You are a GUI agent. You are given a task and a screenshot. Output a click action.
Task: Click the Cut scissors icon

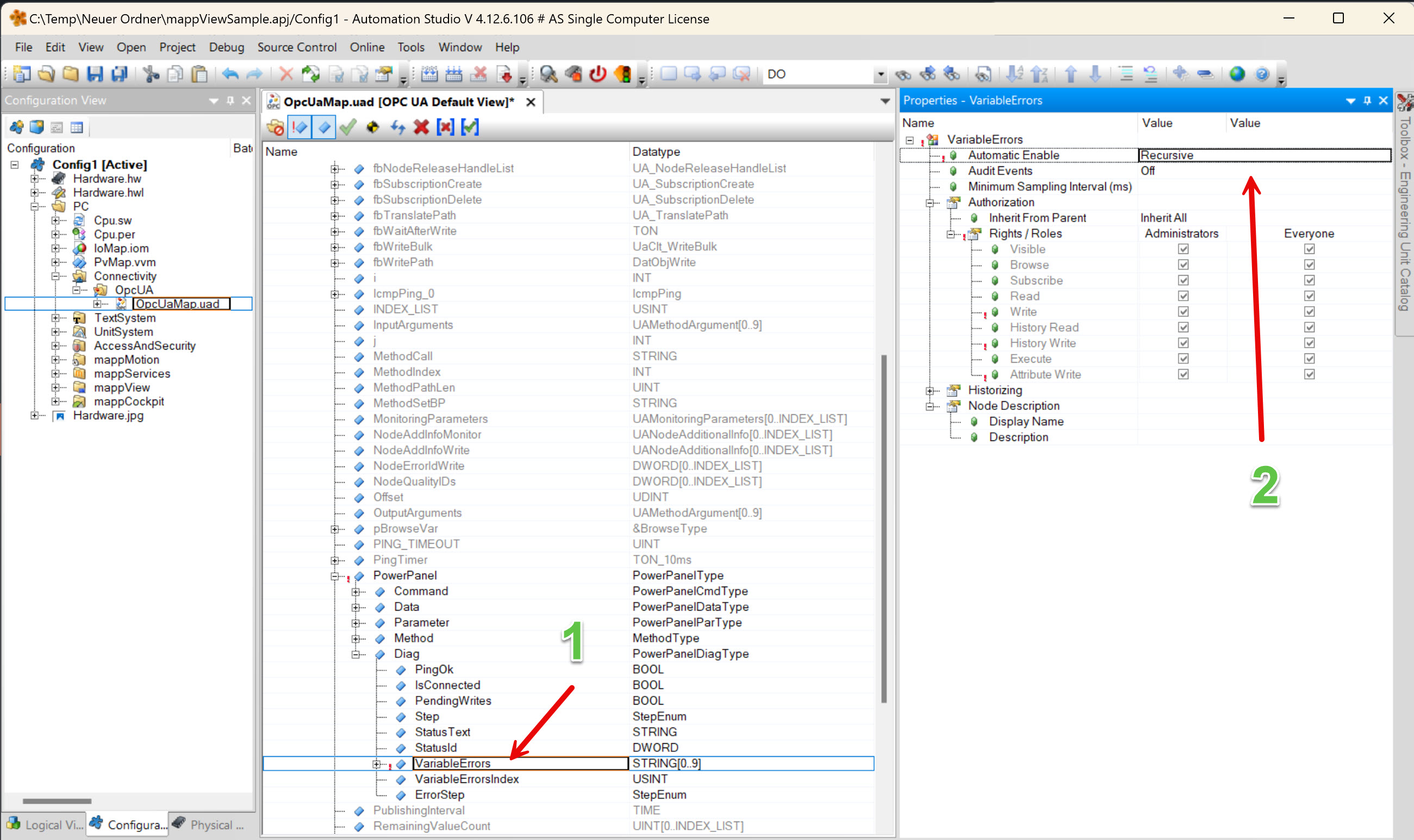click(x=151, y=74)
